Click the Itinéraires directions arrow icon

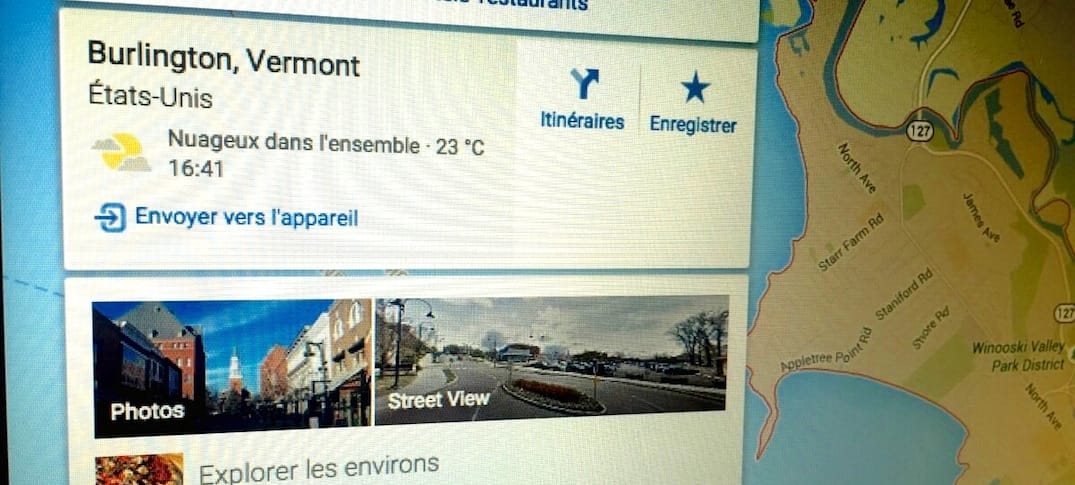[585, 84]
